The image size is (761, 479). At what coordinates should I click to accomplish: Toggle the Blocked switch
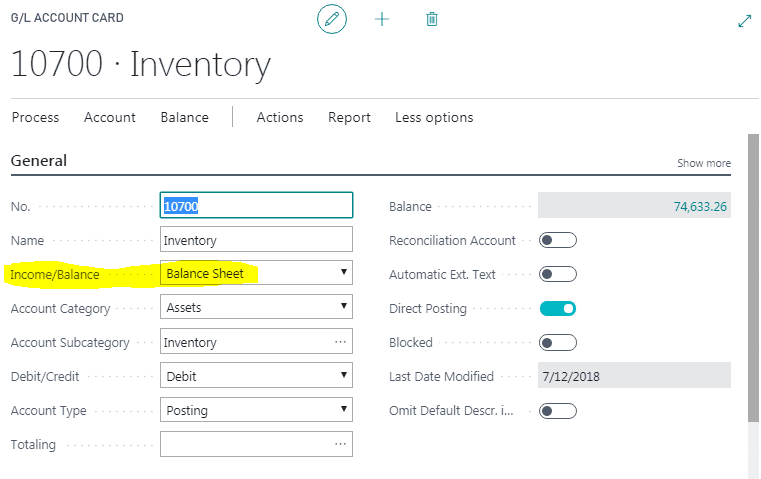[x=558, y=342]
